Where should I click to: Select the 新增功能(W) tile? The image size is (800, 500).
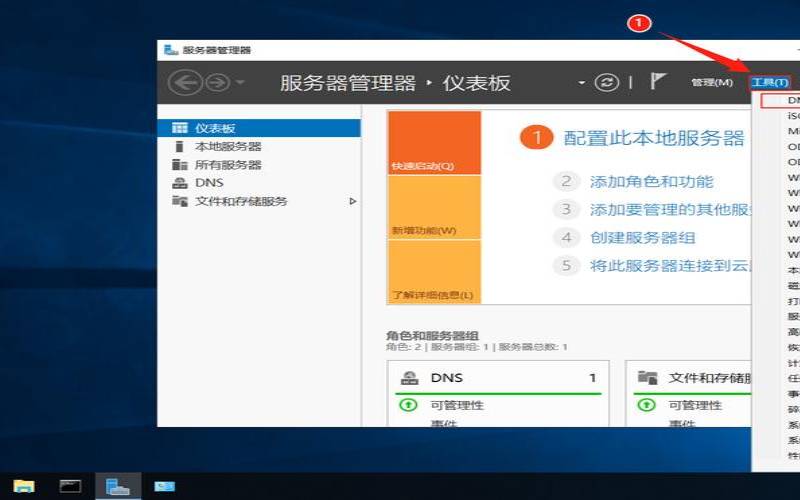pyautogui.click(x=434, y=207)
